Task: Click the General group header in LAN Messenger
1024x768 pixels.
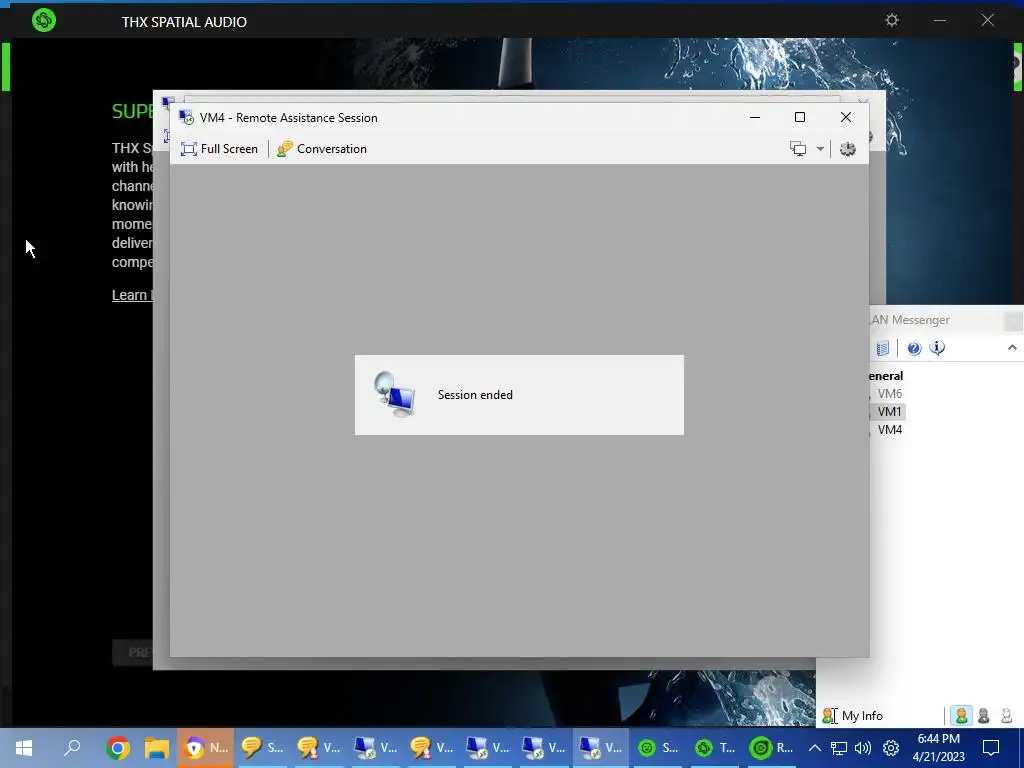Action: [886, 376]
